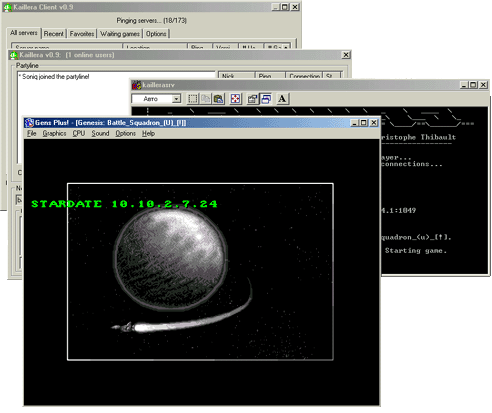This screenshot has width=492, height=413.
Task: Open Properties icon in kaillerasrv console toolbar
Action: [252, 99]
